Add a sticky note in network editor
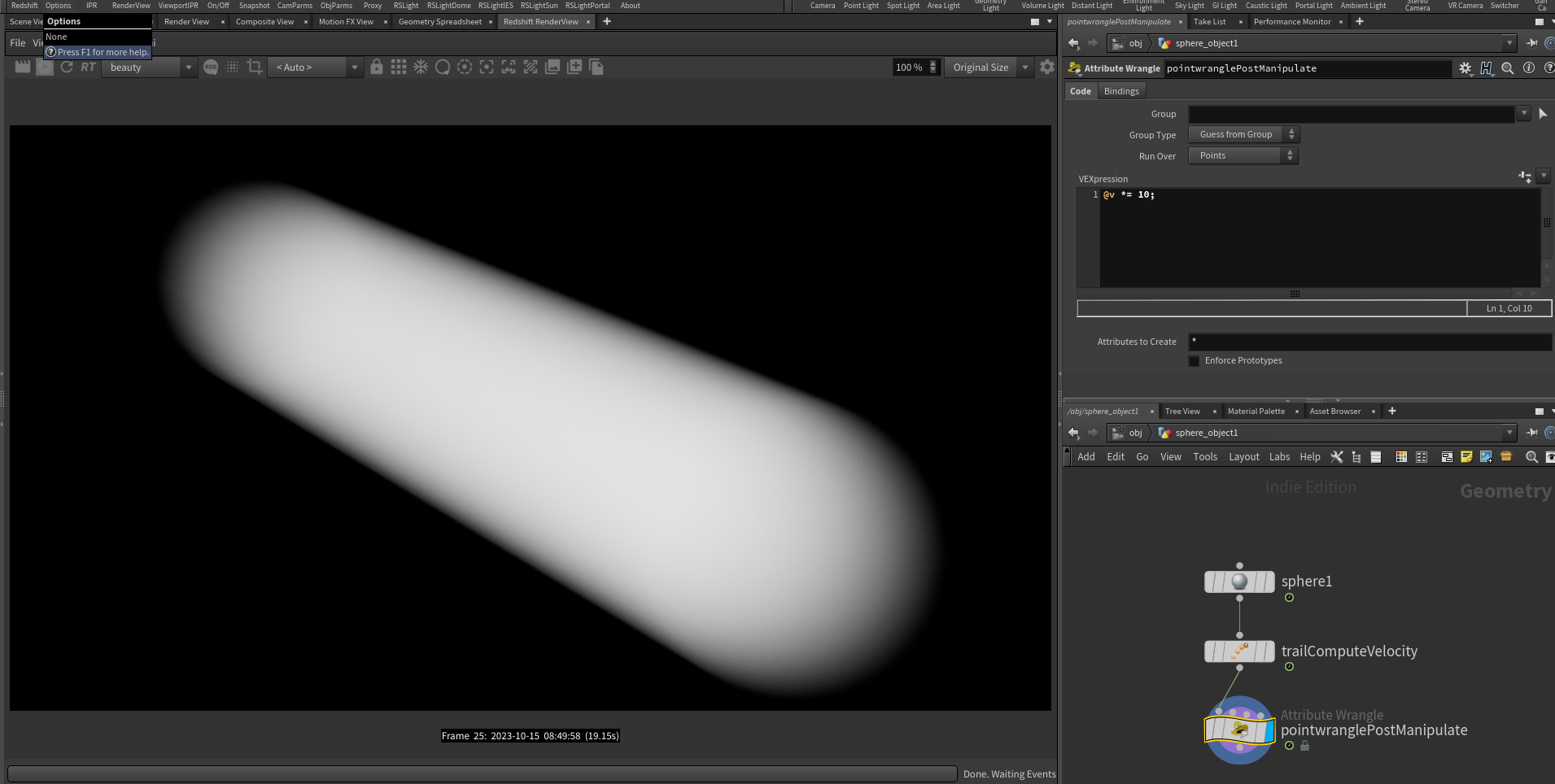1555x784 pixels. click(x=1466, y=457)
